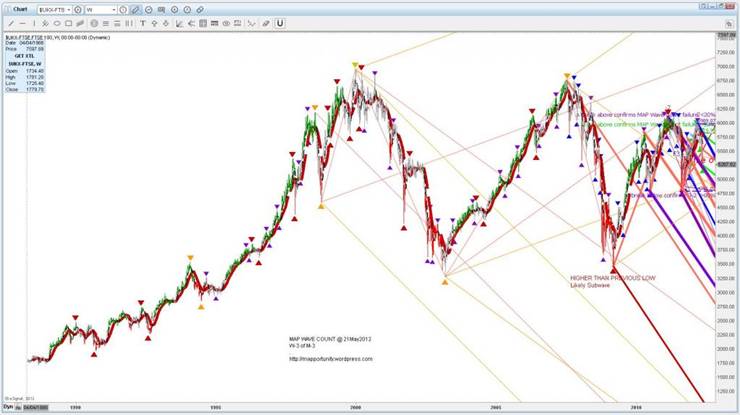Click the W-3 of M-3 label

(x=302, y=346)
